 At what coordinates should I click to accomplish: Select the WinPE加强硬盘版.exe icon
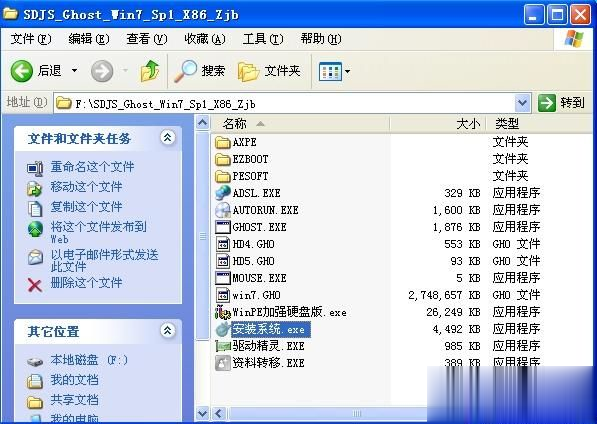pyautogui.click(x=223, y=312)
